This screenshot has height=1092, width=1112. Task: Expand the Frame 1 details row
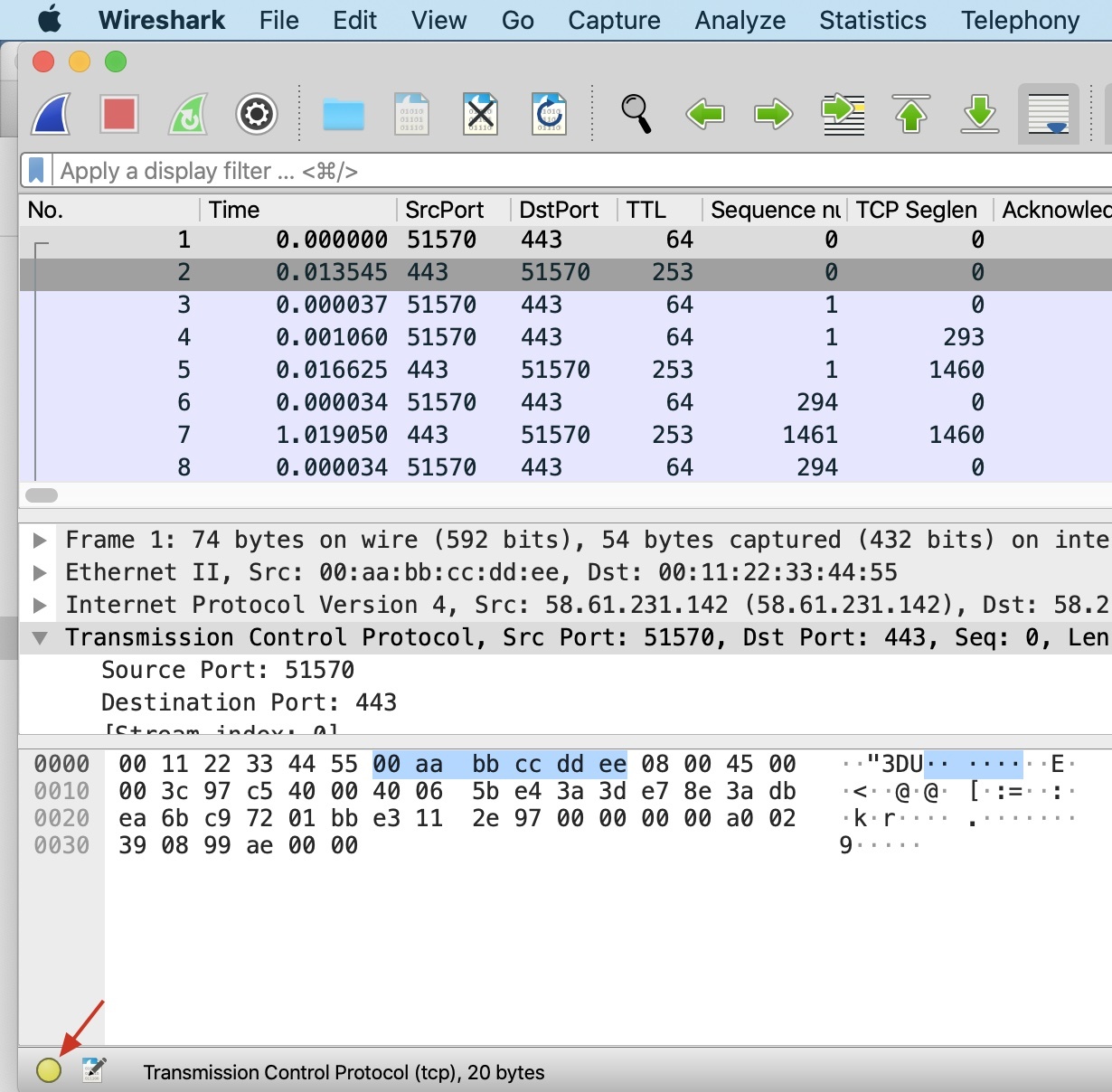pyautogui.click(x=40, y=541)
